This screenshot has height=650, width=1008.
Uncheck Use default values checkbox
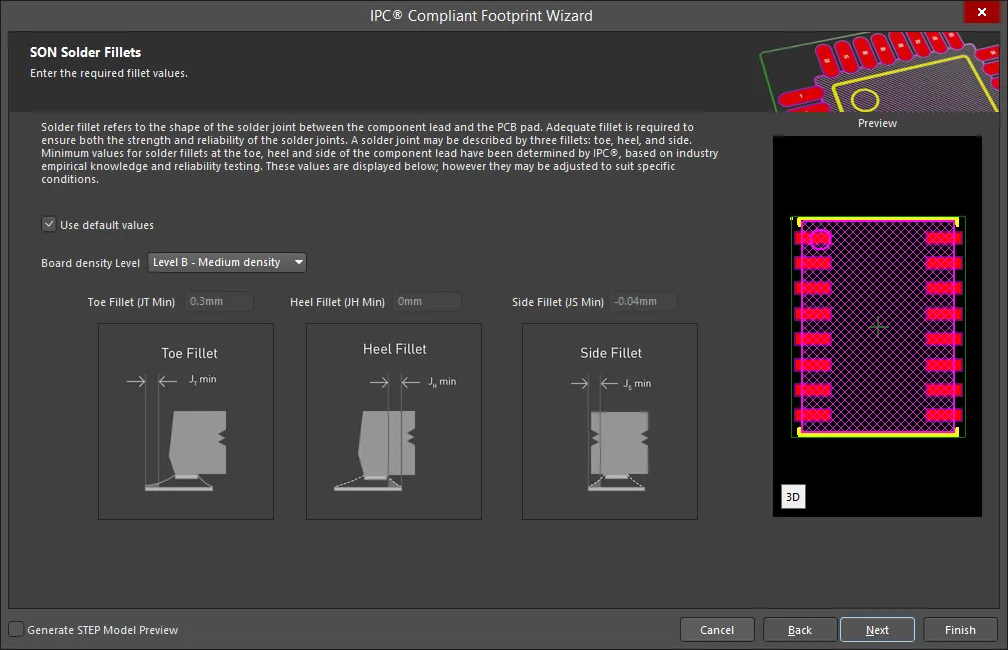point(49,224)
